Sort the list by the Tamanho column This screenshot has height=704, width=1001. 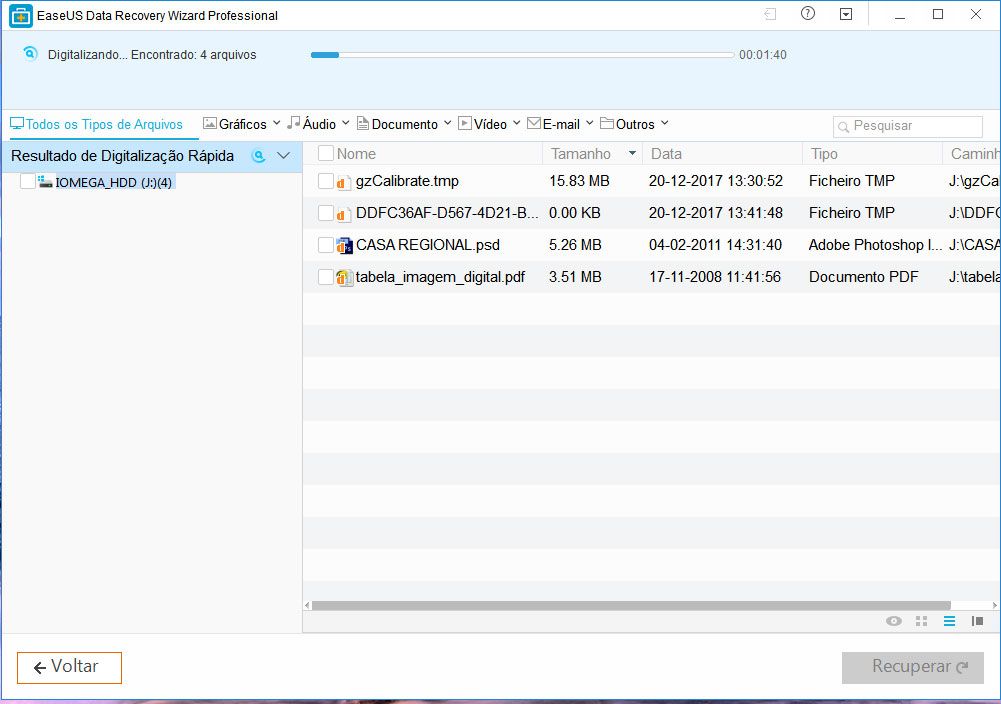[x=581, y=154]
